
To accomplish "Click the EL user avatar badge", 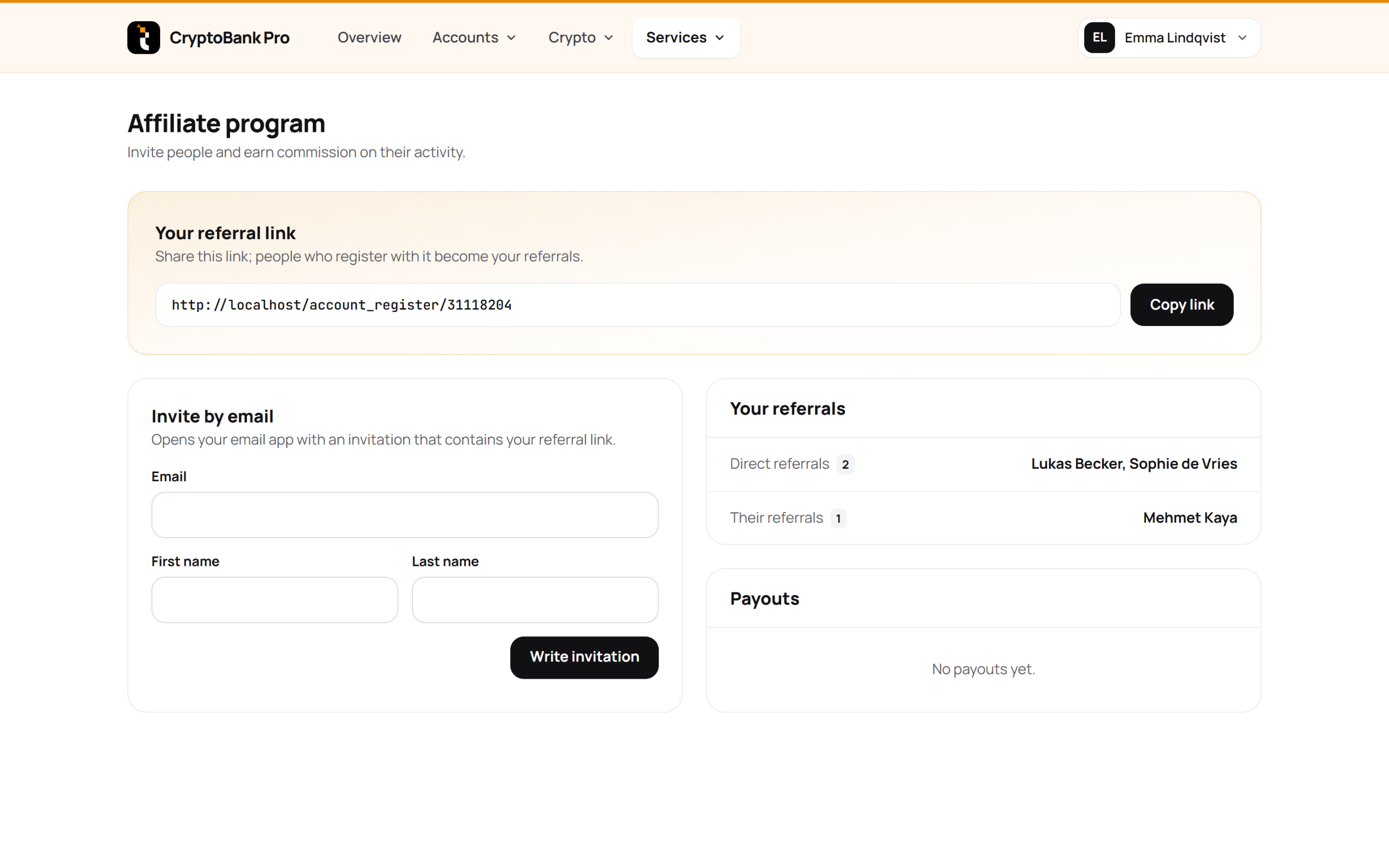I will click(x=1099, y=38).
